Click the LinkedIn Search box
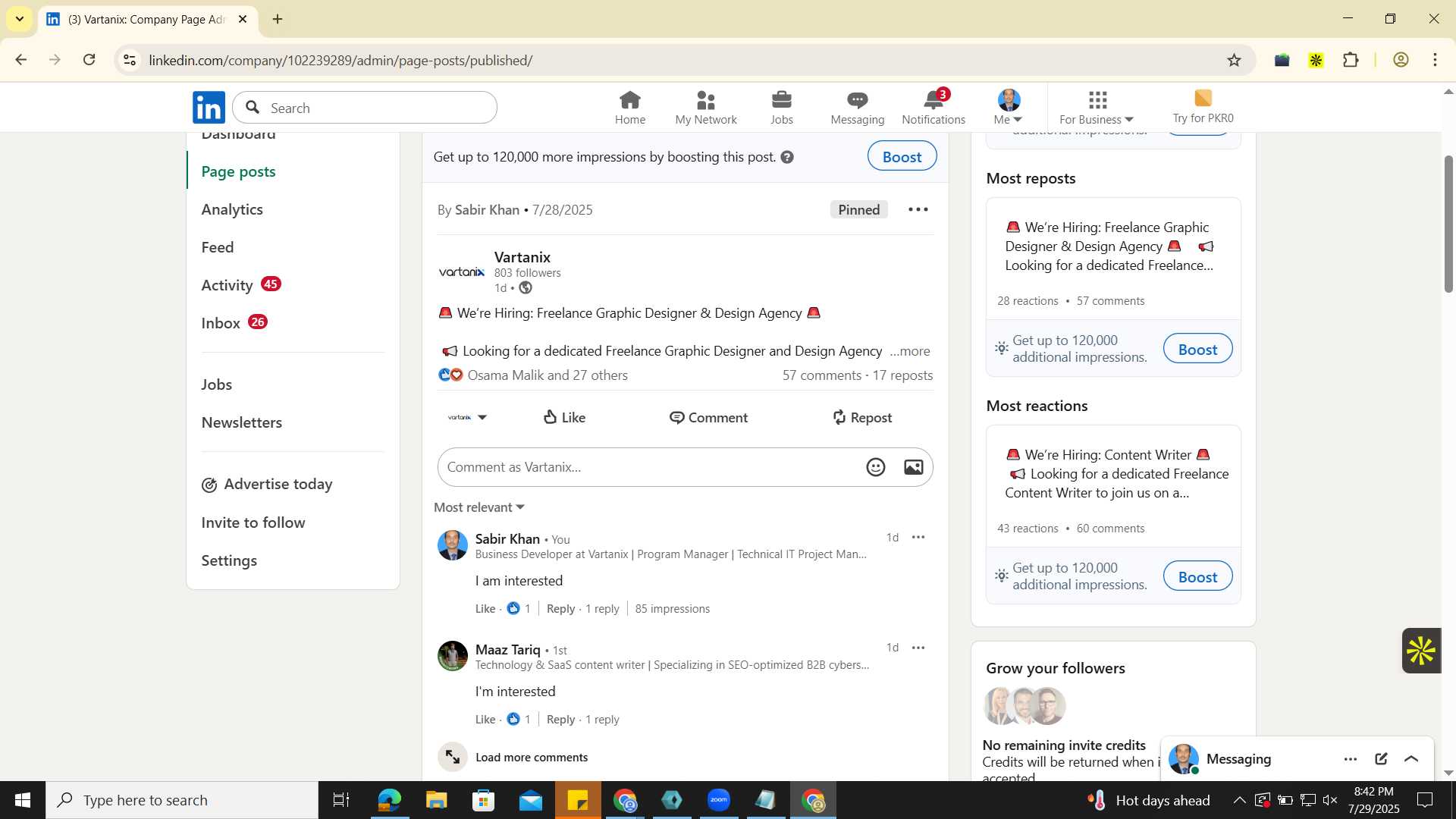Viewport: 1456px width, 819px height. [365, 108]
